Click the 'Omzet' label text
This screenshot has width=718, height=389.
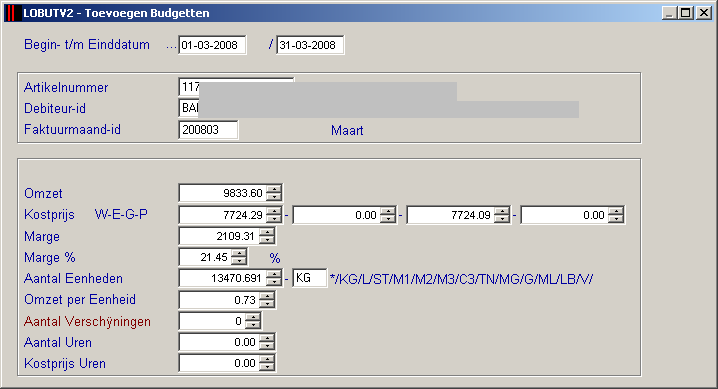[43, 193]
